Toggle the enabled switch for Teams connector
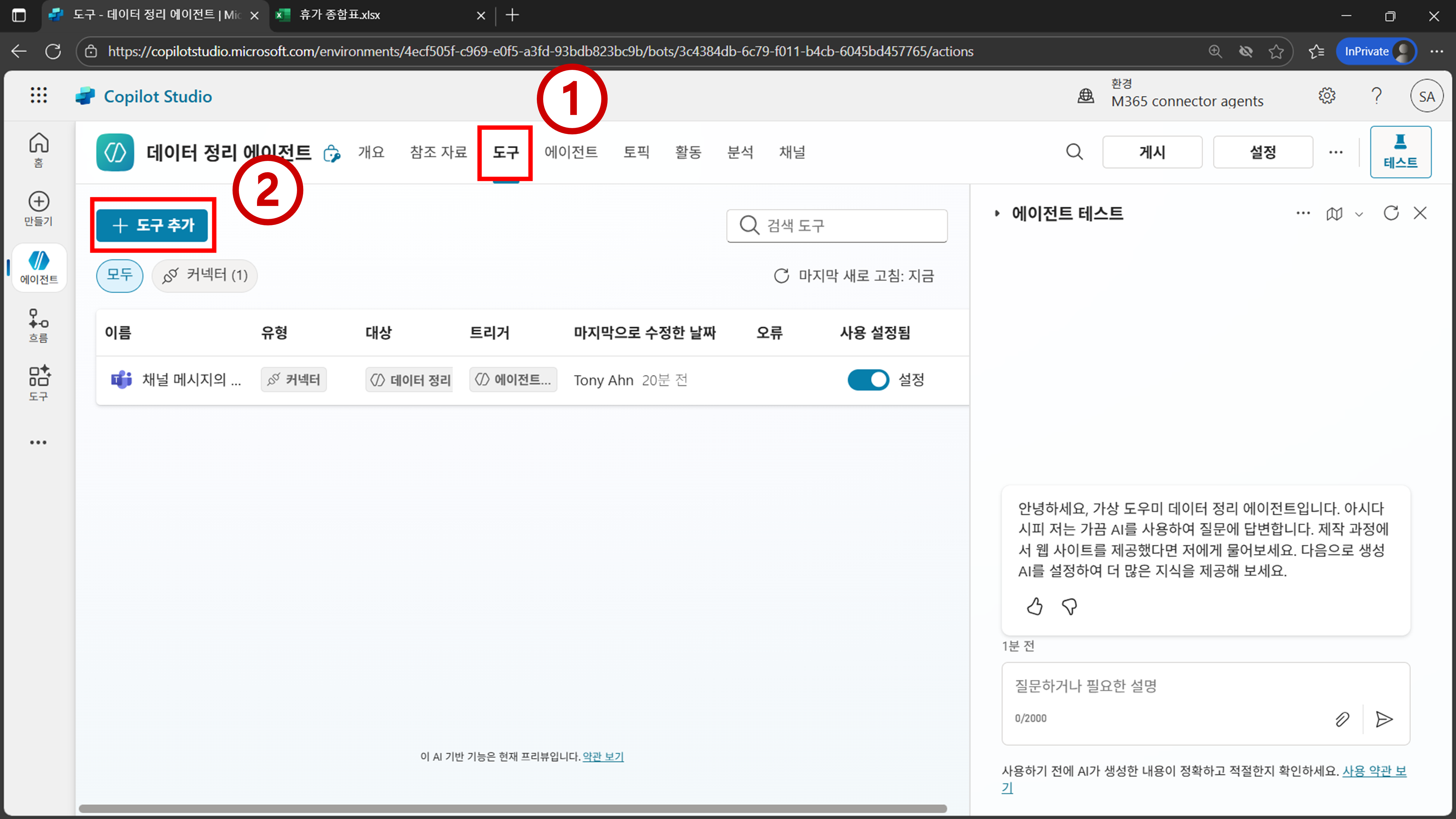 pyautogui.click(x=868, y=380)
